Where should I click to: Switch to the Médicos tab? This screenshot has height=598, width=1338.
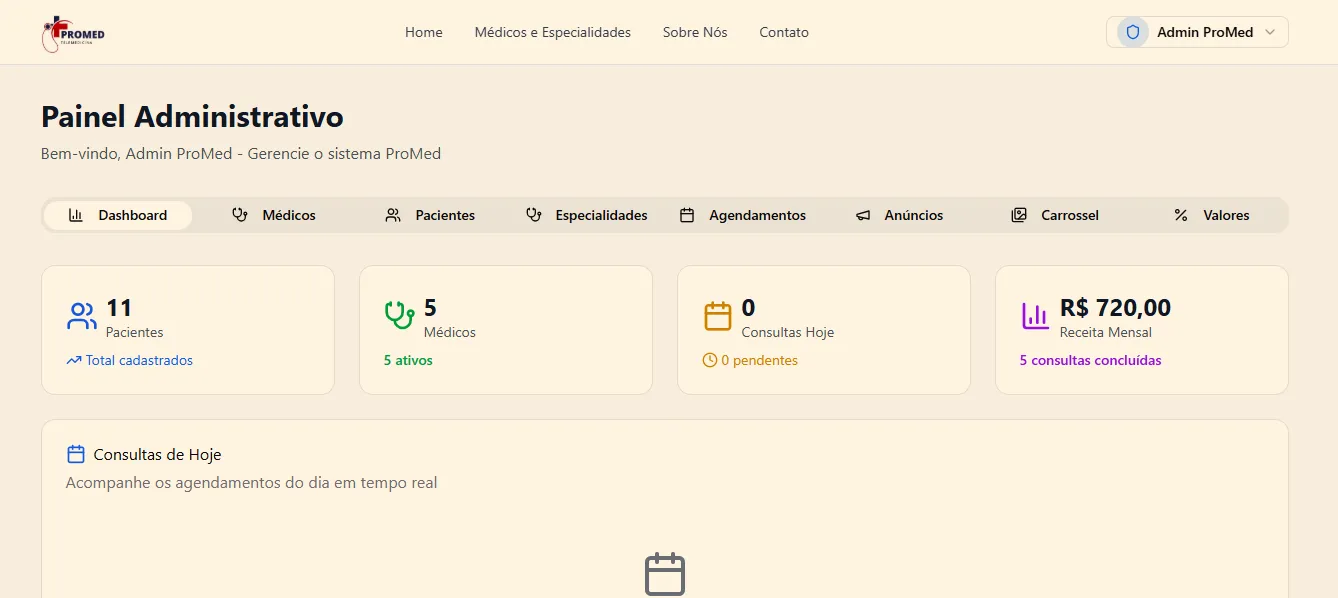[x=274, y=215]
